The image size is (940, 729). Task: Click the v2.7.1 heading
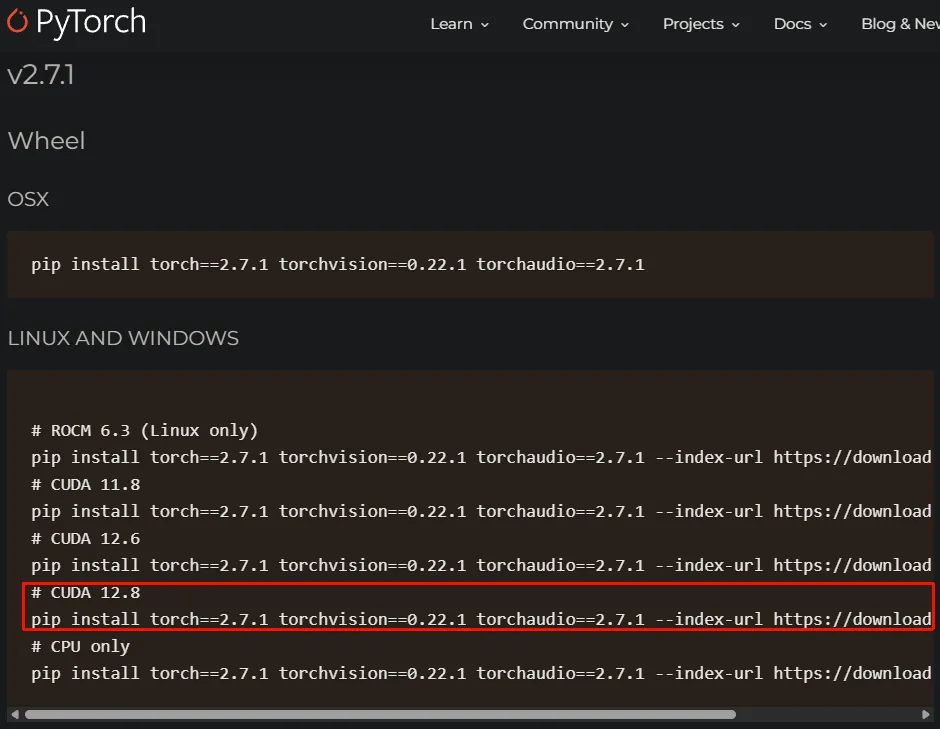41,76
